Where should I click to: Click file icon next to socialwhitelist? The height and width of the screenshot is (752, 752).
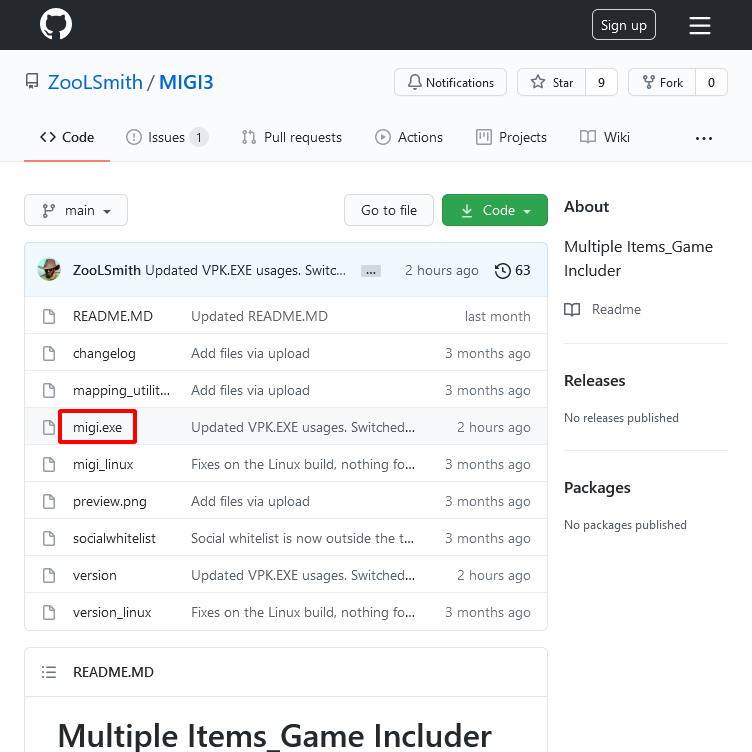(x=49, y=539)
